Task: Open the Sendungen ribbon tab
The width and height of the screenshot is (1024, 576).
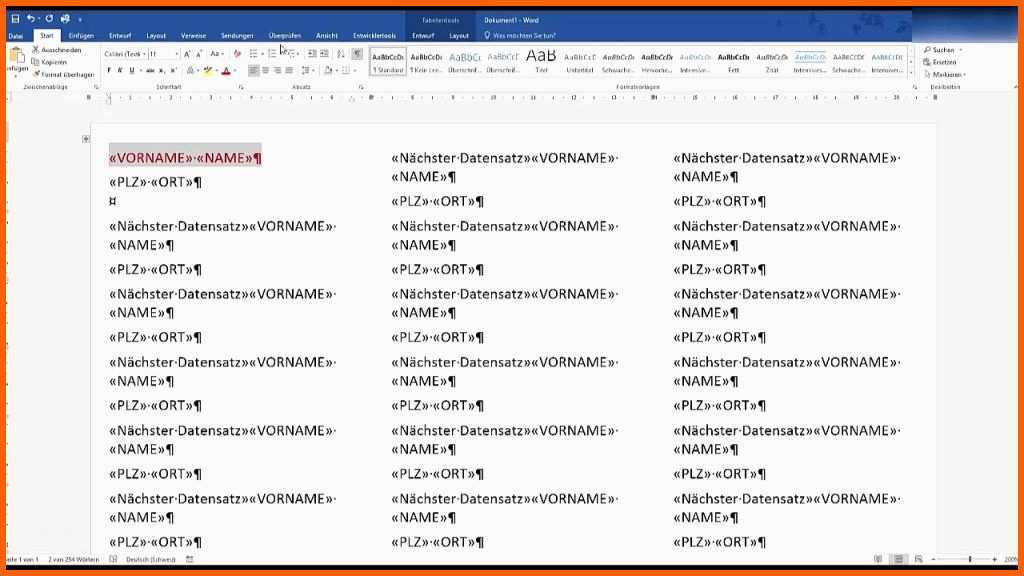Action: pyautogui.click(x=237, y=35)
